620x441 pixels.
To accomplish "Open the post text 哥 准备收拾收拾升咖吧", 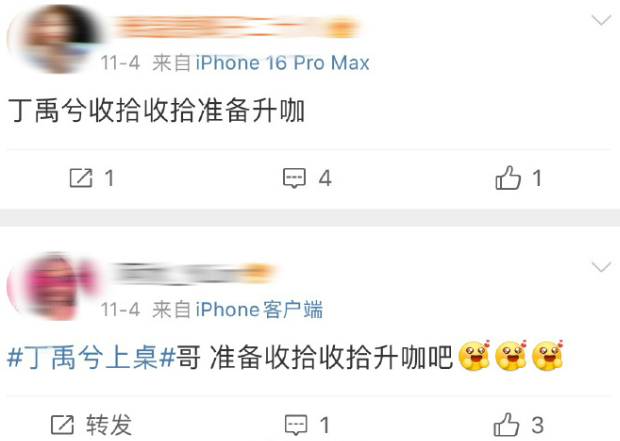I will pyautogui.click(x=314, y=358).
